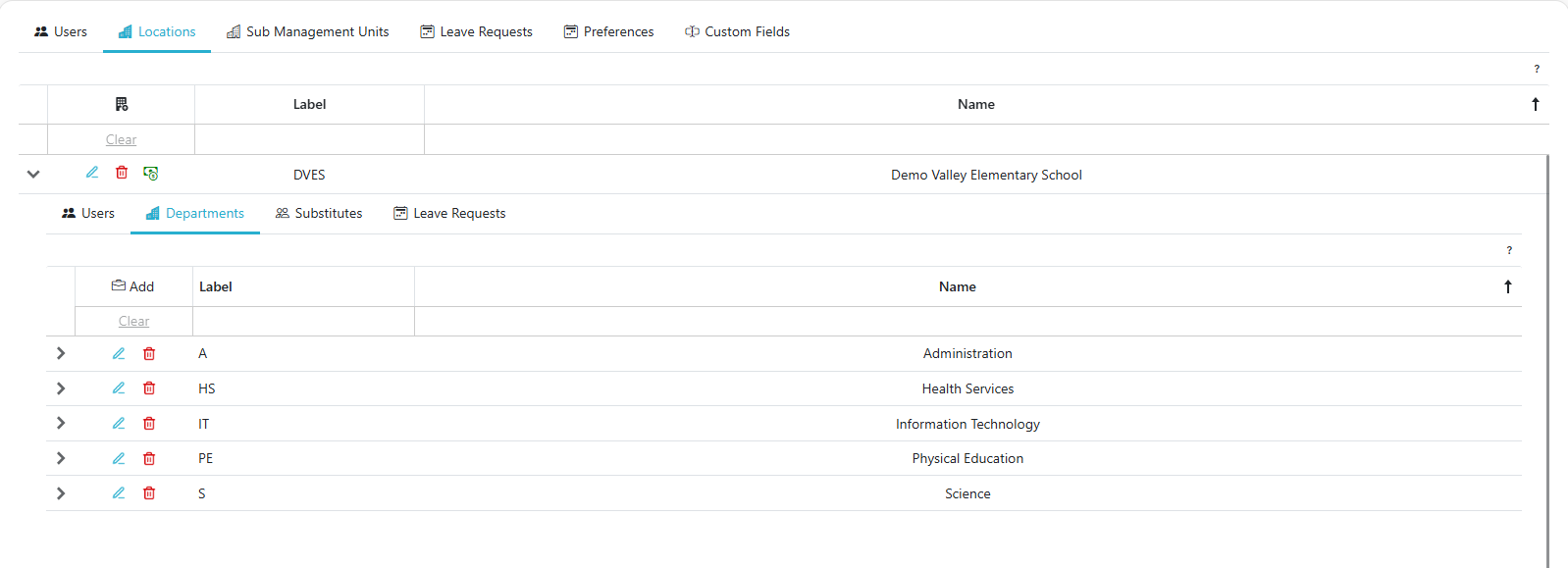Open help question mark above departments table
This screenshot has height=568, width=1568.
[1509, 251]
